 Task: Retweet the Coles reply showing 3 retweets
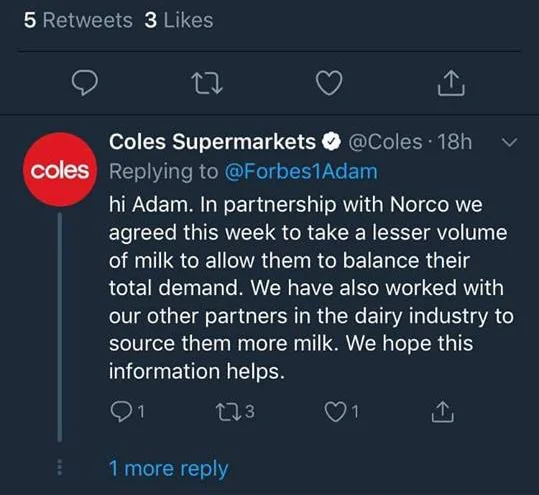[235, 411]
